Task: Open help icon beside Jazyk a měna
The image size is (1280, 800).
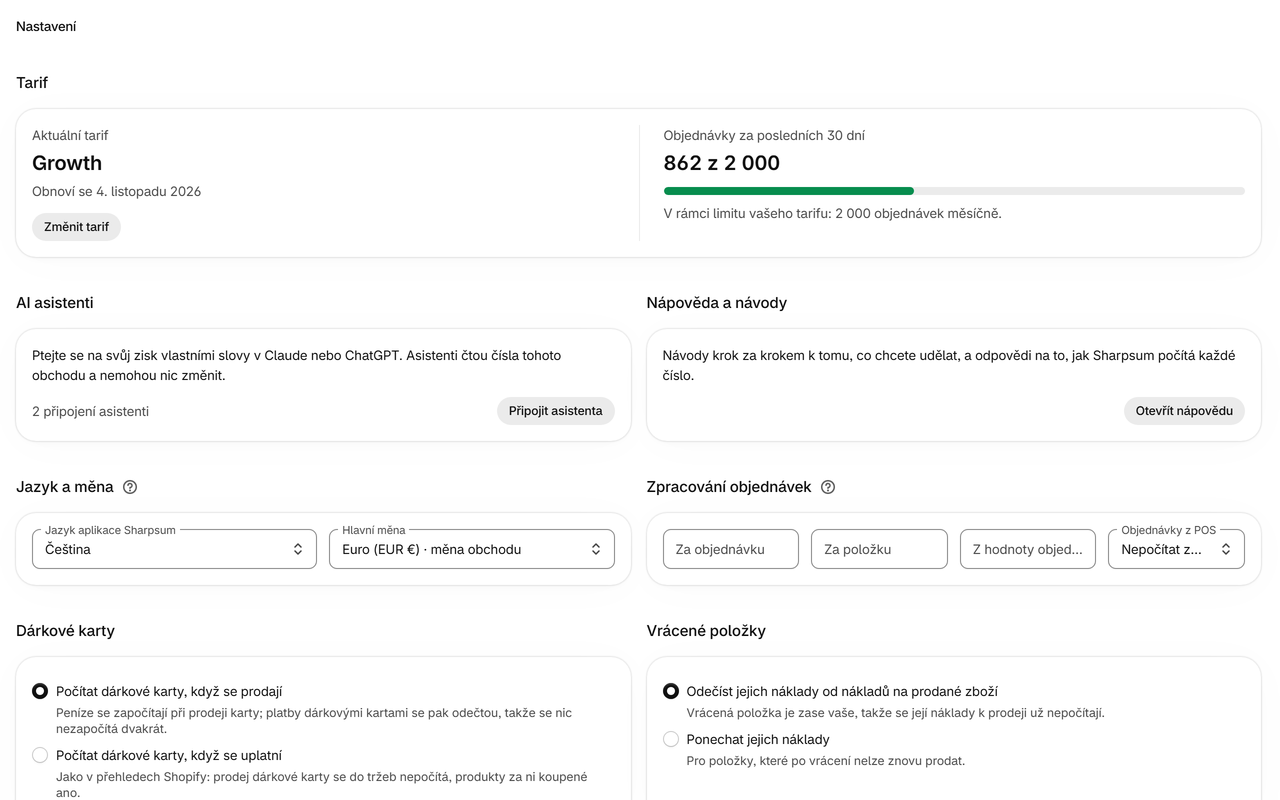Action: 130,487
